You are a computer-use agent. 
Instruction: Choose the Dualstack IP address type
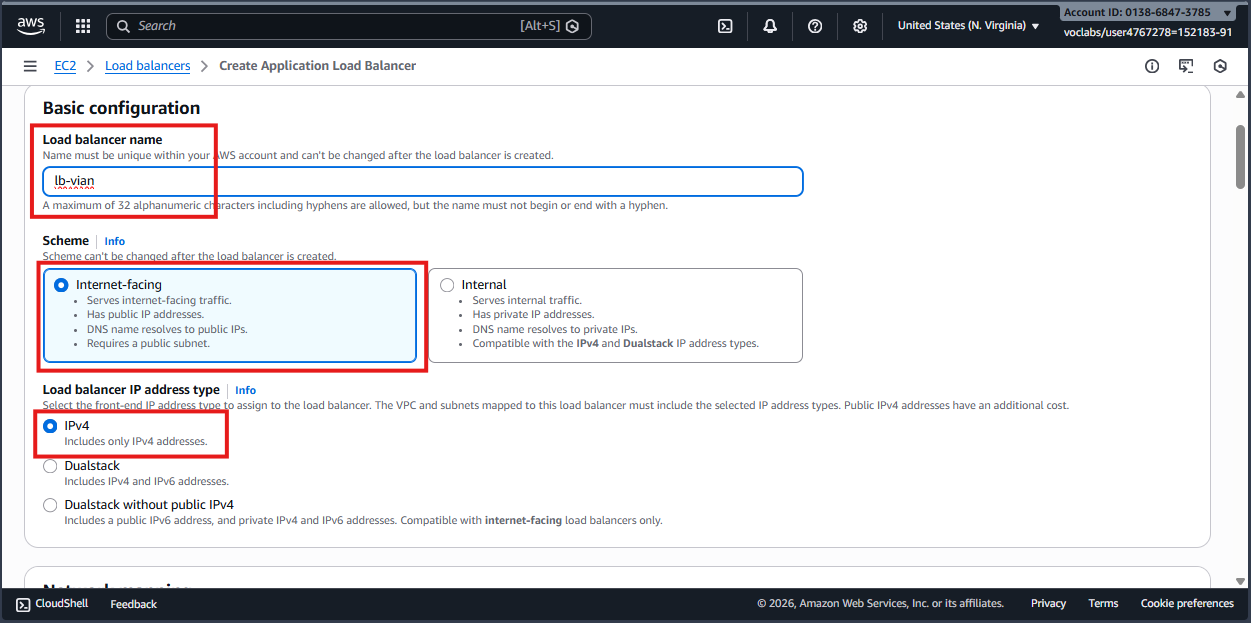tap(50, 466)
